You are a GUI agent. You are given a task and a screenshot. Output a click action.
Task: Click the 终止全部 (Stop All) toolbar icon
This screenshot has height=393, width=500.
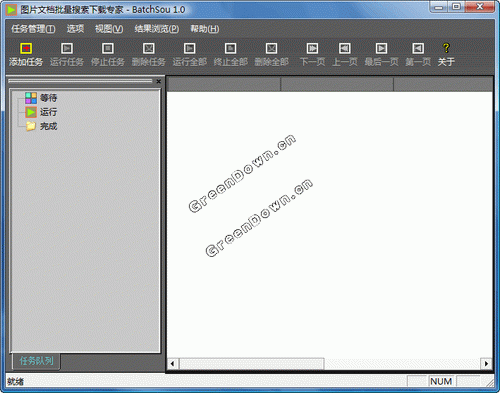point(230,49)
